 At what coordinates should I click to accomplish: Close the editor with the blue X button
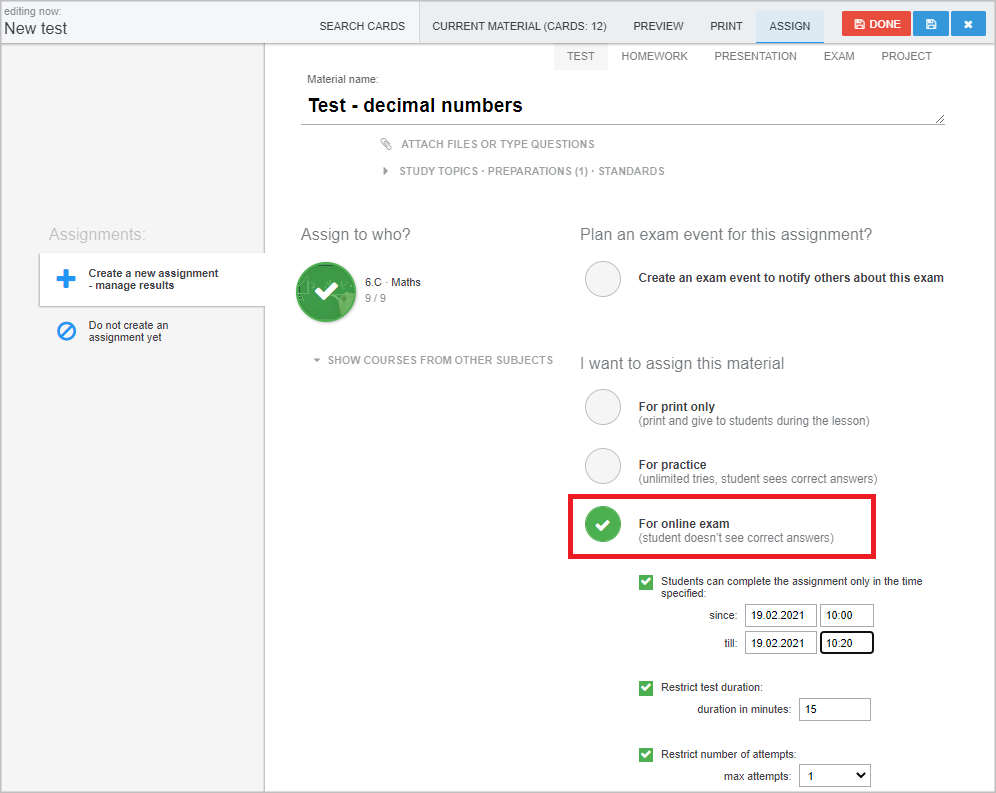click(x=967, y=24)
